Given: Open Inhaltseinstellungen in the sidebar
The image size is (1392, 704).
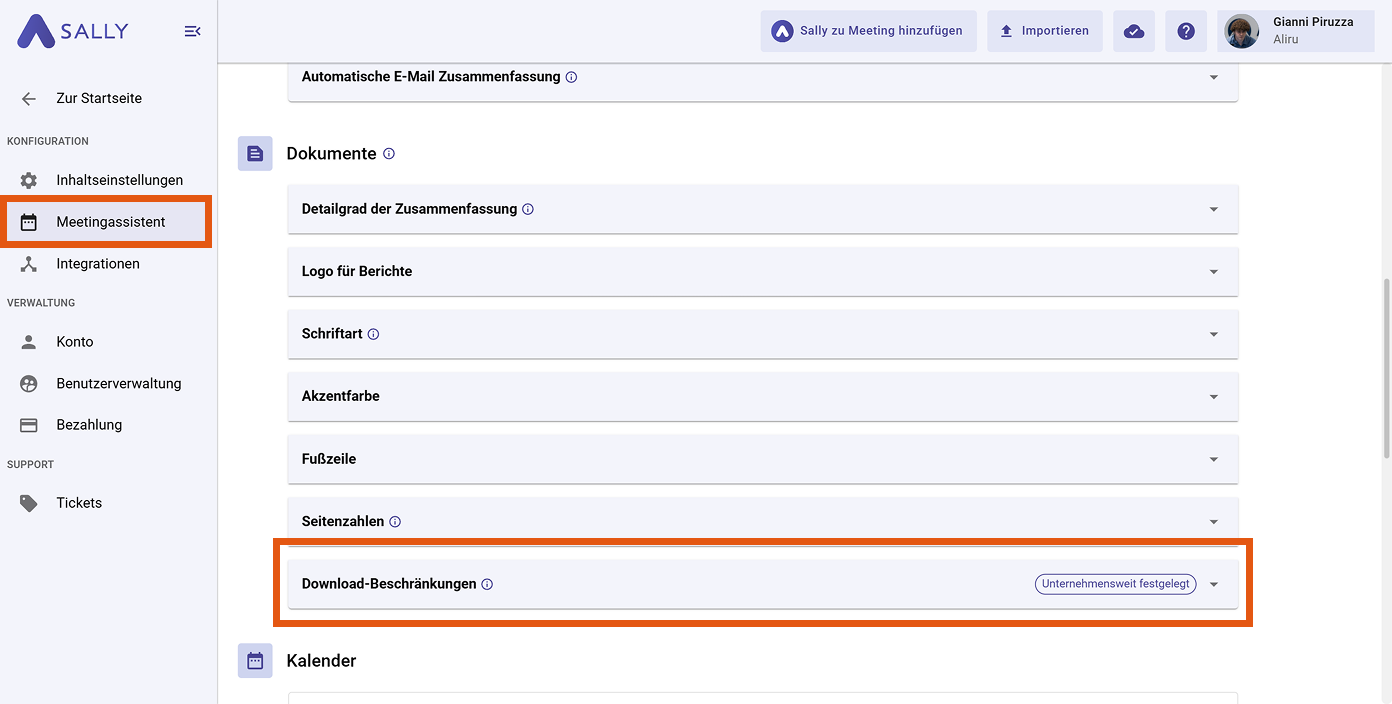Looking at the screenshot, I should tap(119, 180).
